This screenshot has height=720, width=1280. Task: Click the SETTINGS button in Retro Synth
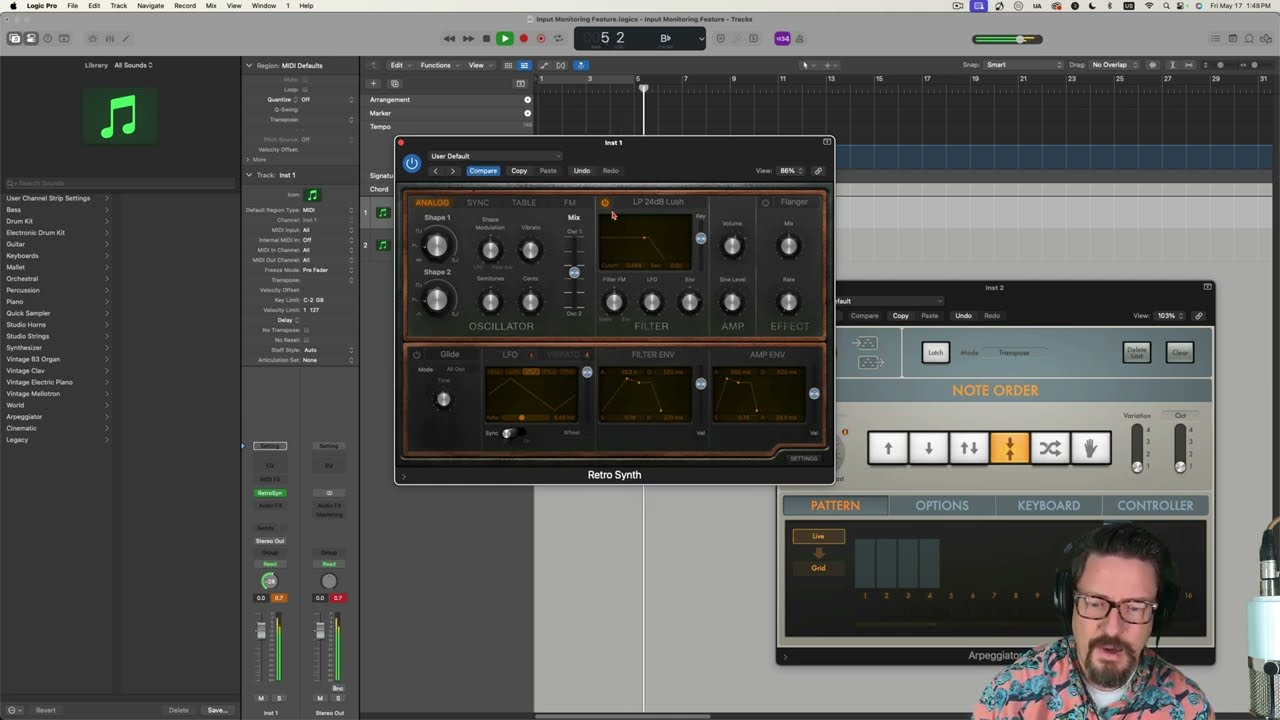[803, 458]
